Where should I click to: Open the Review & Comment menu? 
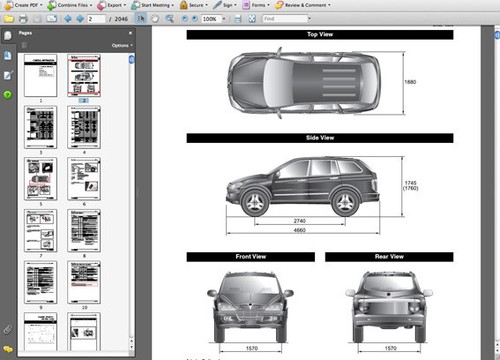pos(303,5)
